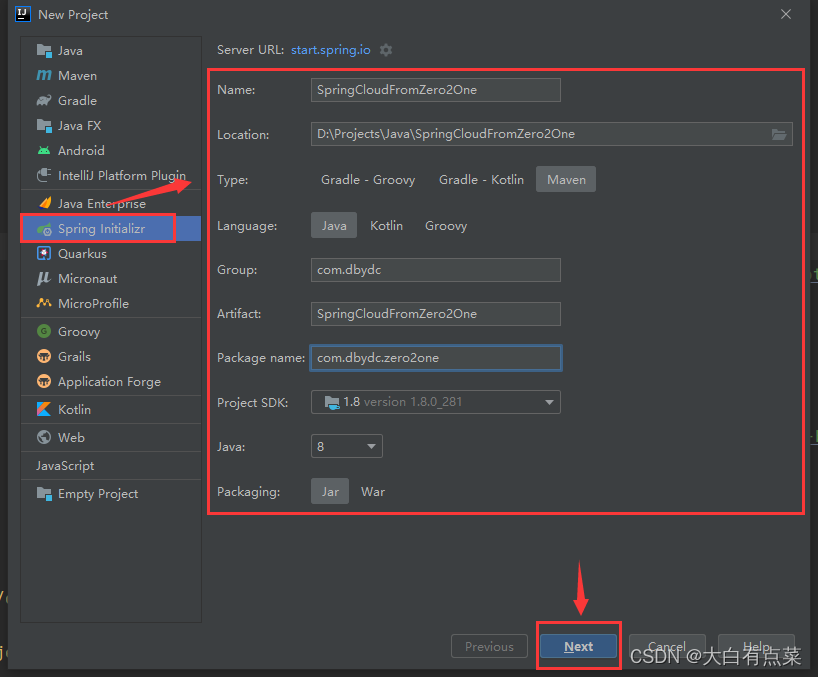The width and height of the screenshot is (818, 677).
Task: Click the Previous button
Action: pos(489,647)
